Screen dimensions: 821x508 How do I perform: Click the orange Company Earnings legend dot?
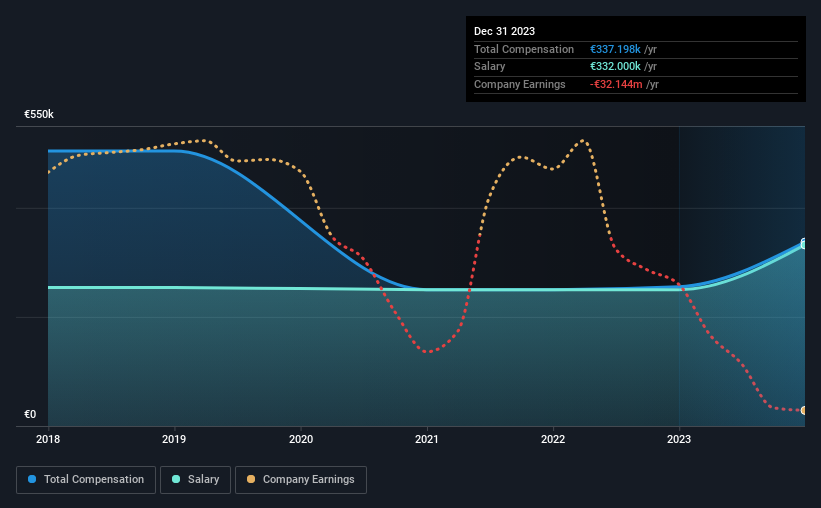click(251, 479)
